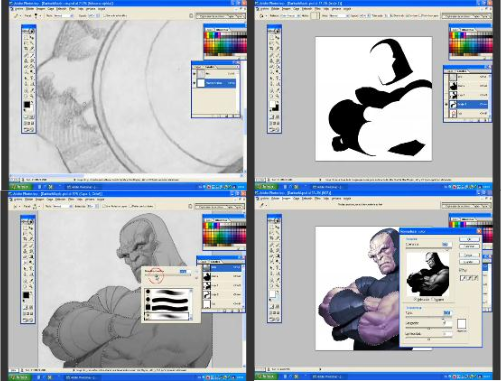
Task: Hide the highlighted layer in the silhouette window
Action: pyautogui.click(x=446, y=104)
